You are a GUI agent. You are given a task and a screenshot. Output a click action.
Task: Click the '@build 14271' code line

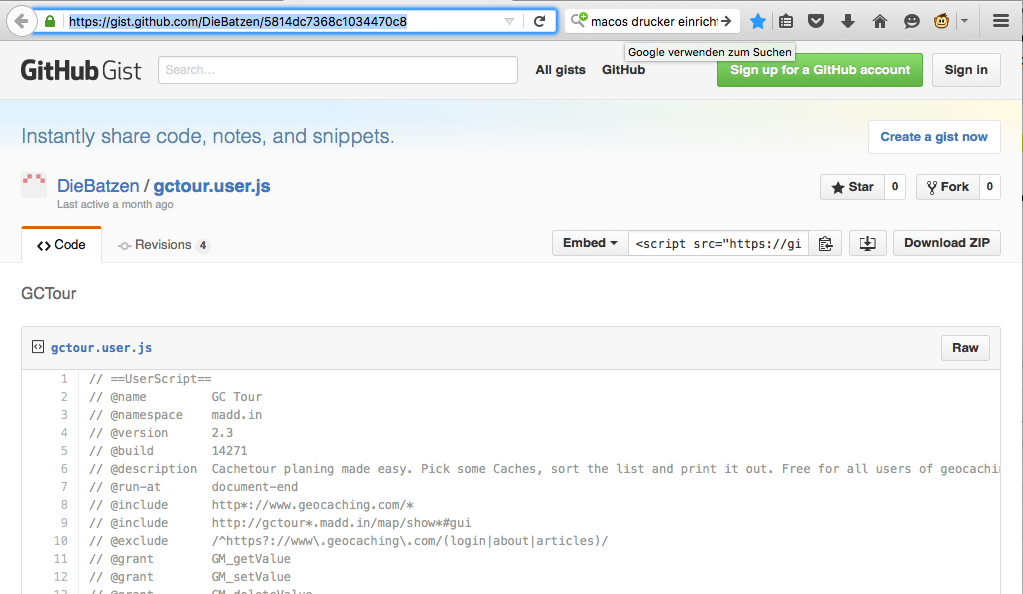click(x=168, y=450)
